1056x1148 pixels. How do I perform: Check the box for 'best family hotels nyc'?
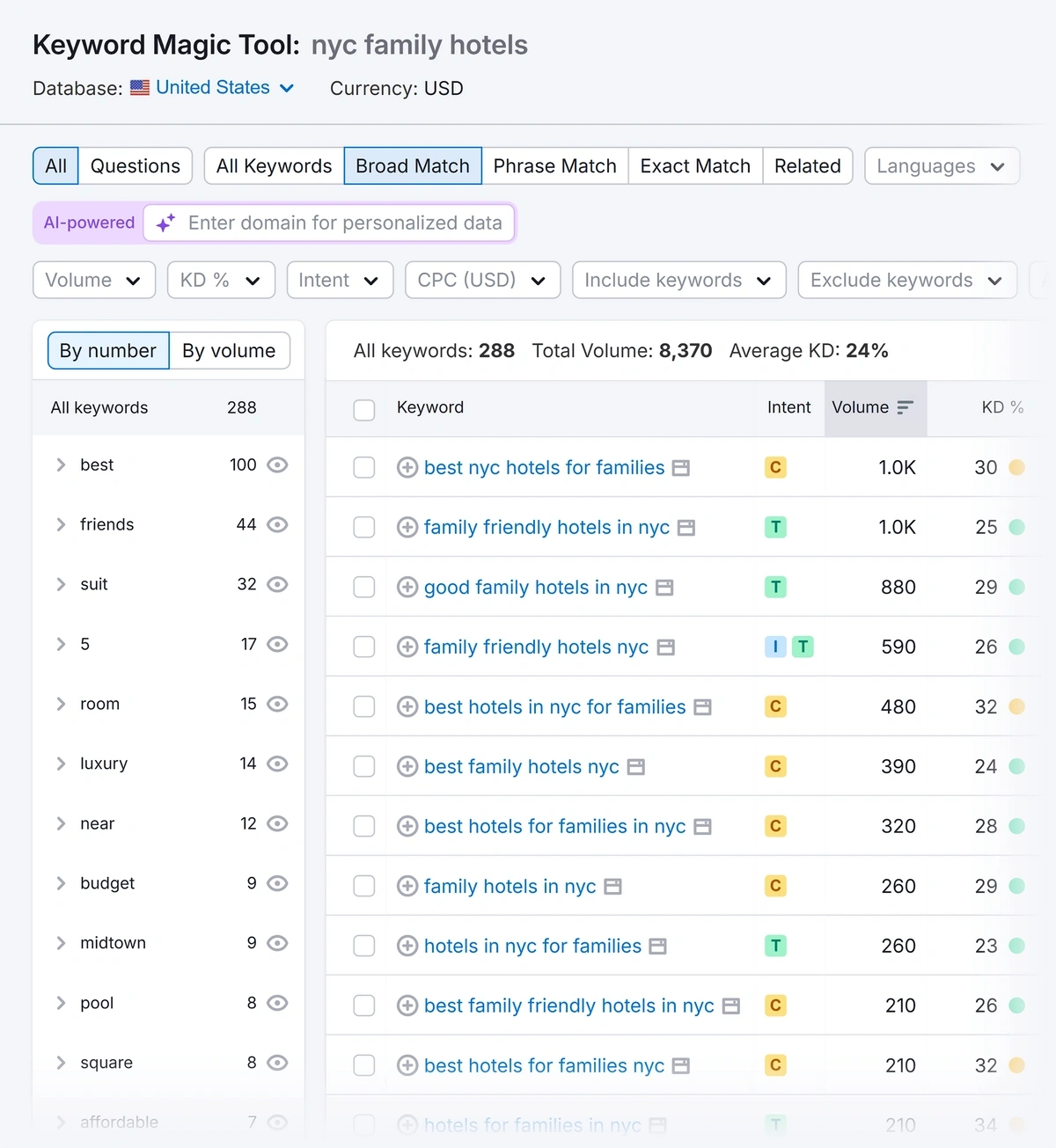tap(364, 767)
